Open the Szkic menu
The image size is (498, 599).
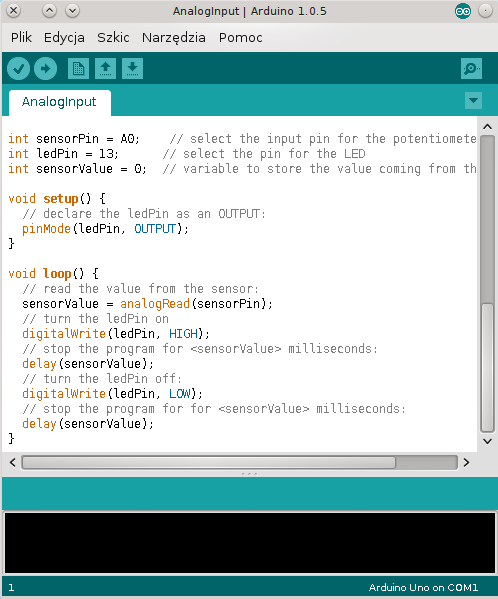coord(113,37)
